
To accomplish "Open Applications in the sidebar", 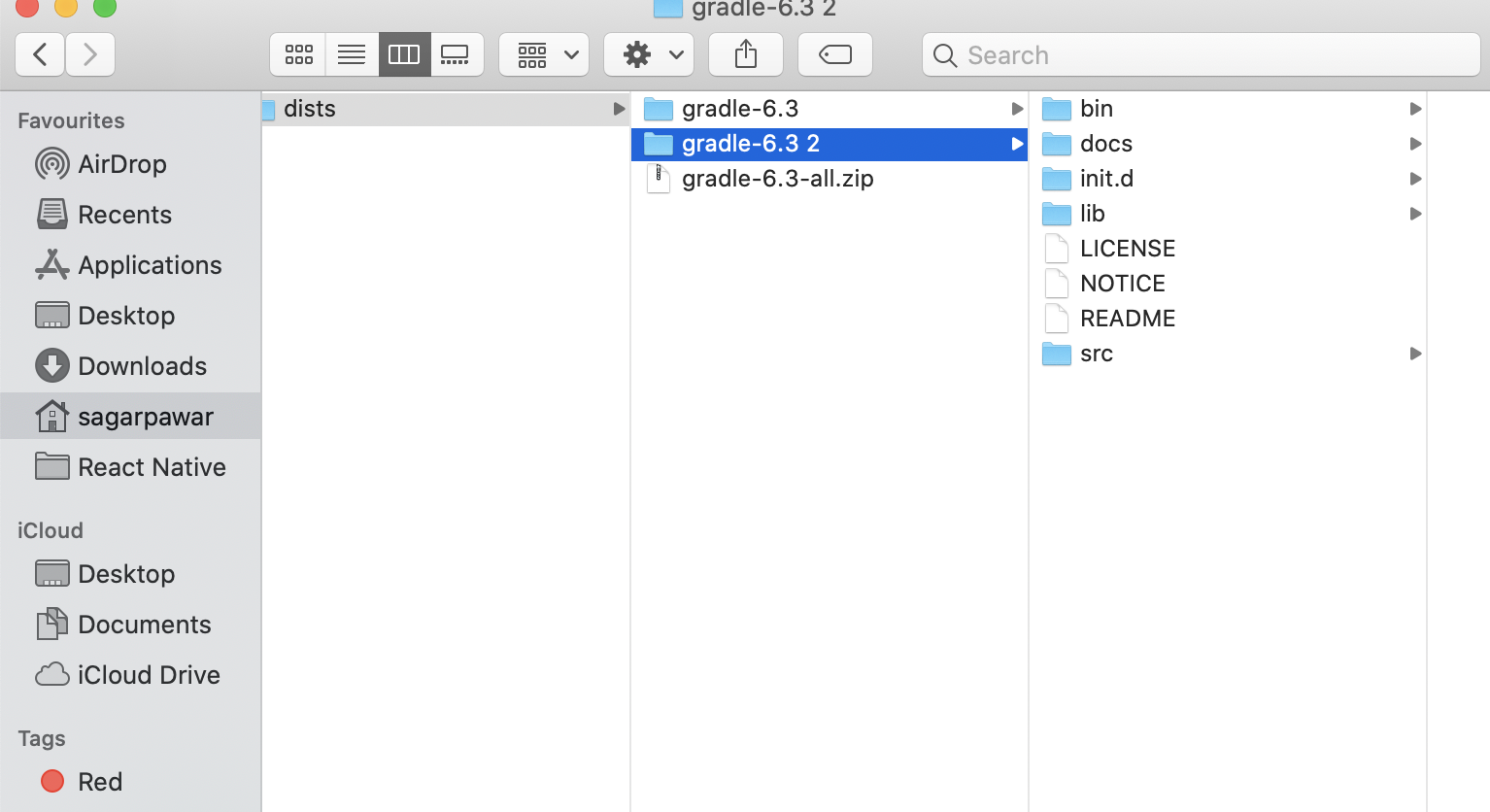I will click(150, 265).
